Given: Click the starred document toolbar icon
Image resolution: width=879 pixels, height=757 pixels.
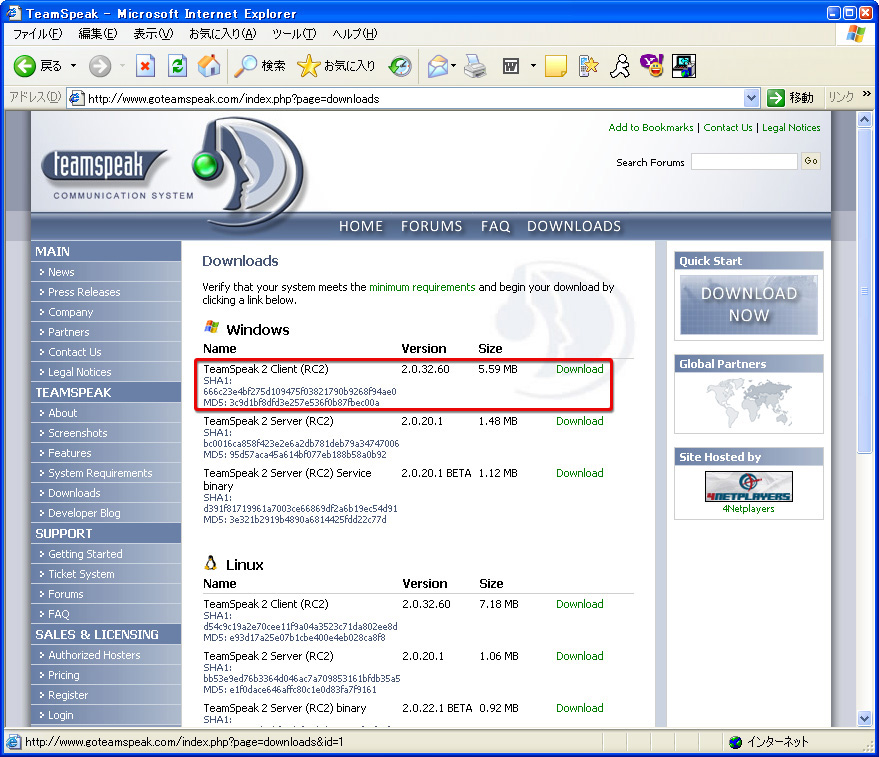Looking at the screenshot, I should pyautogui.click(x=589, y=66).
